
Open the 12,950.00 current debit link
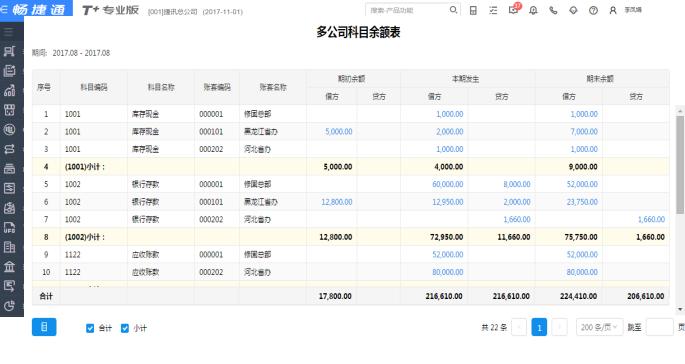(448, 202)
